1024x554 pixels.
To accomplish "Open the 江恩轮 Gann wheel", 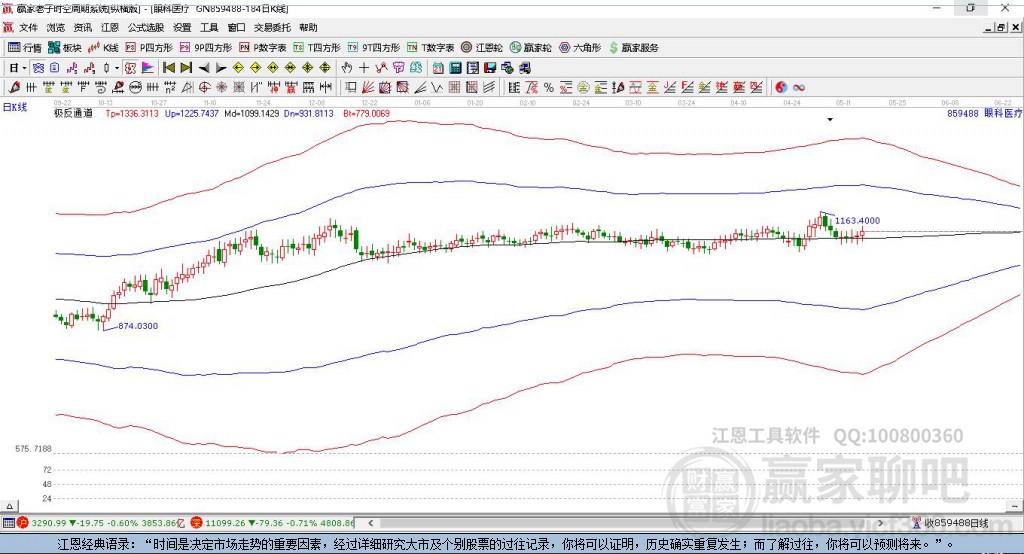I will click(x=482, y=48).
